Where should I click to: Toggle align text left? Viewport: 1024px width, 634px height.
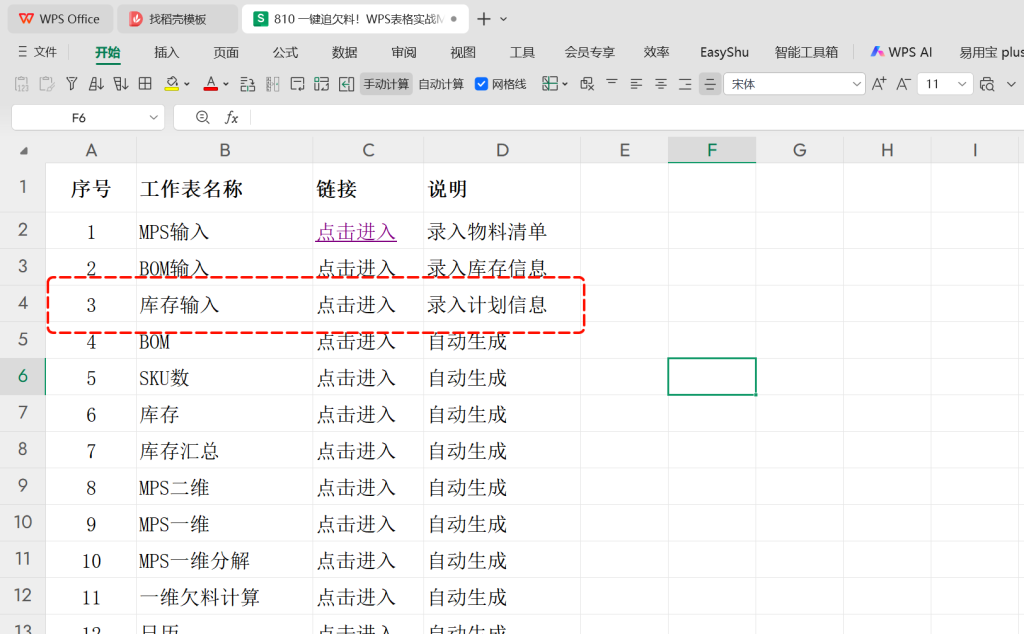[636, 84]
